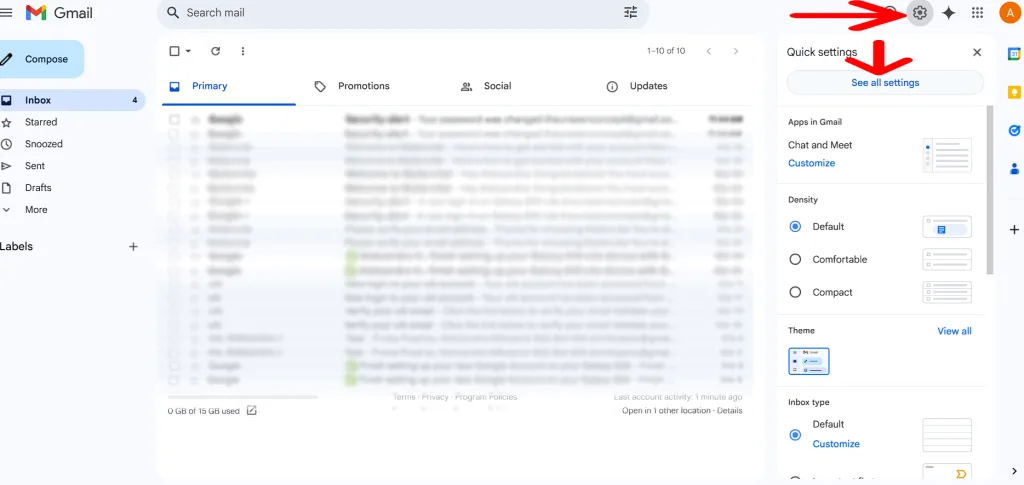This screenshot has width=1024, height=485.
Task: Click Compose to write a new email
Action: point(42,59)
